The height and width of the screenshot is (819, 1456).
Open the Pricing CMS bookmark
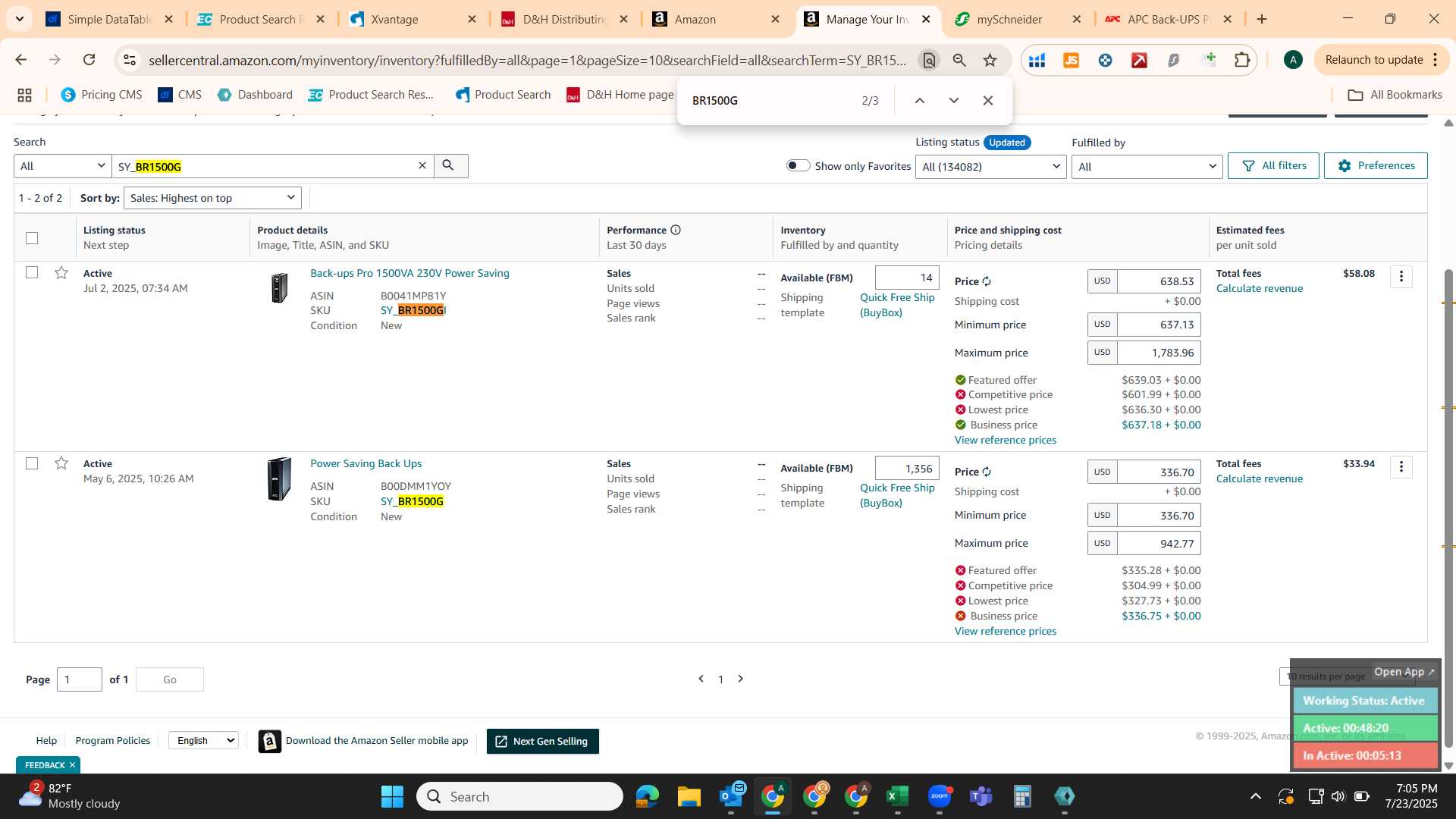(x=102, y=95)
